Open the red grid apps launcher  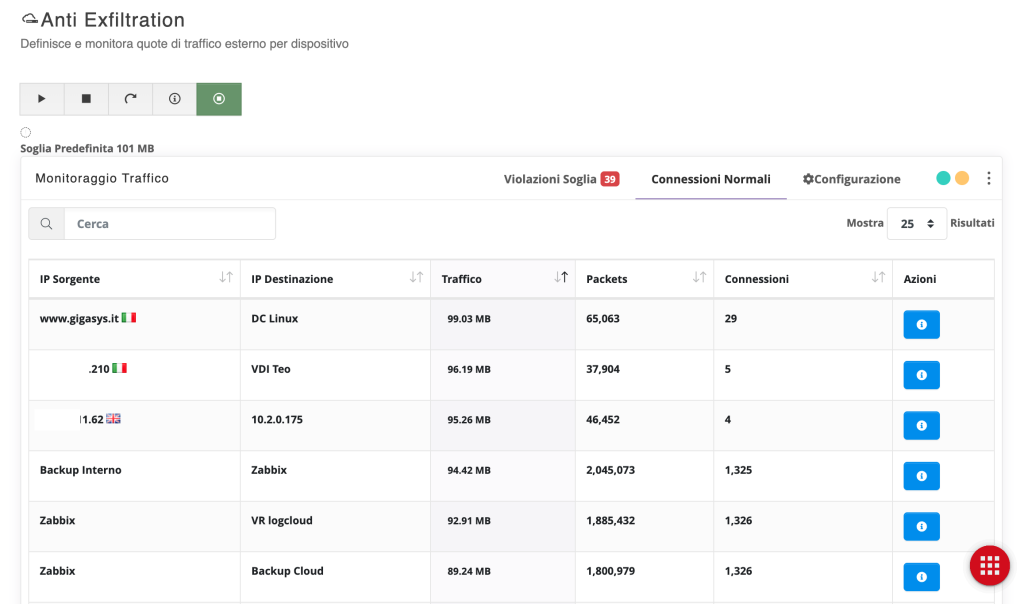pyautogui.click(x=989, y=565)
